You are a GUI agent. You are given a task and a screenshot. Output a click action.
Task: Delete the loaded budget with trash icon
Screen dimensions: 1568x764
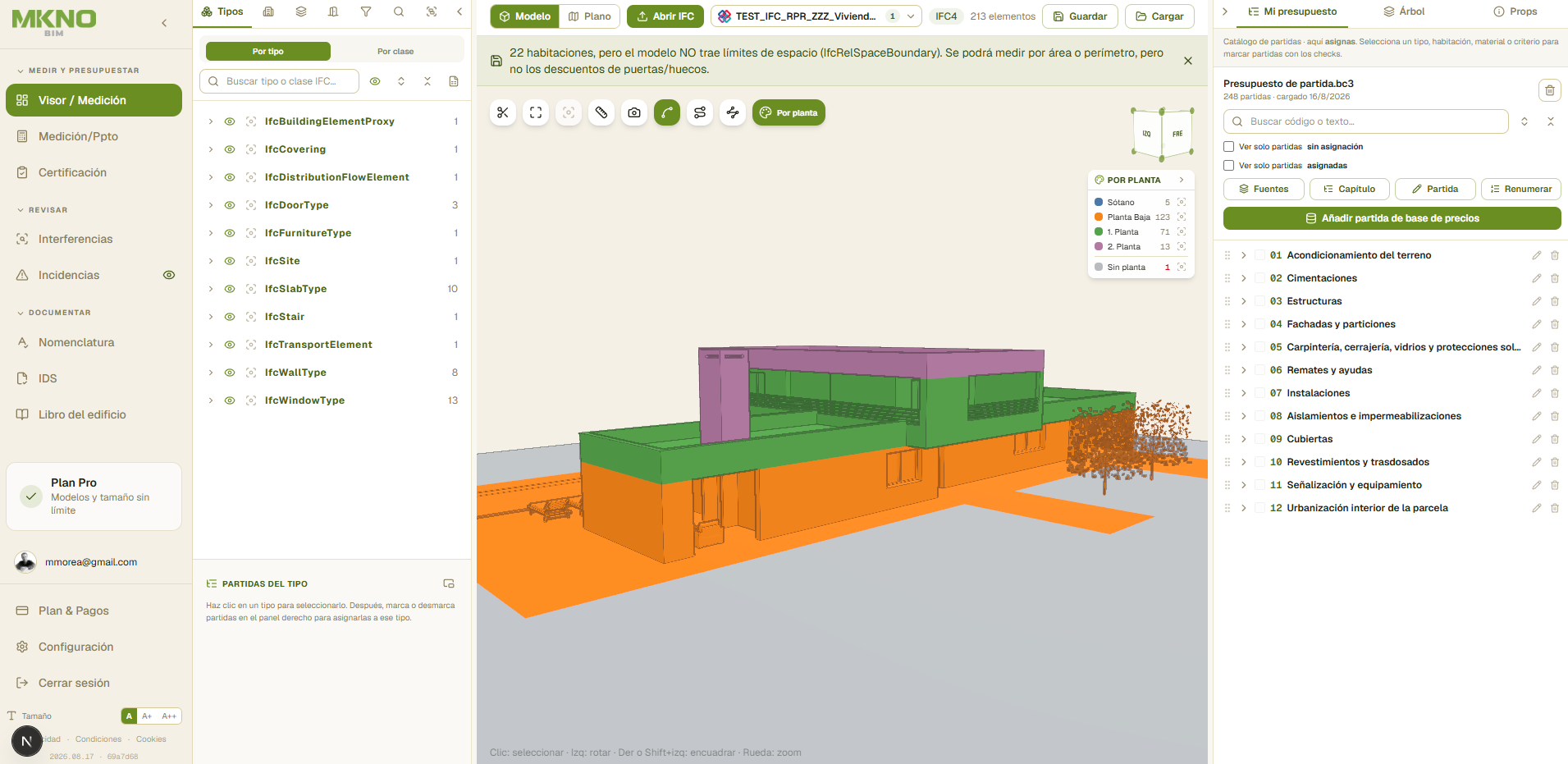1549,90
